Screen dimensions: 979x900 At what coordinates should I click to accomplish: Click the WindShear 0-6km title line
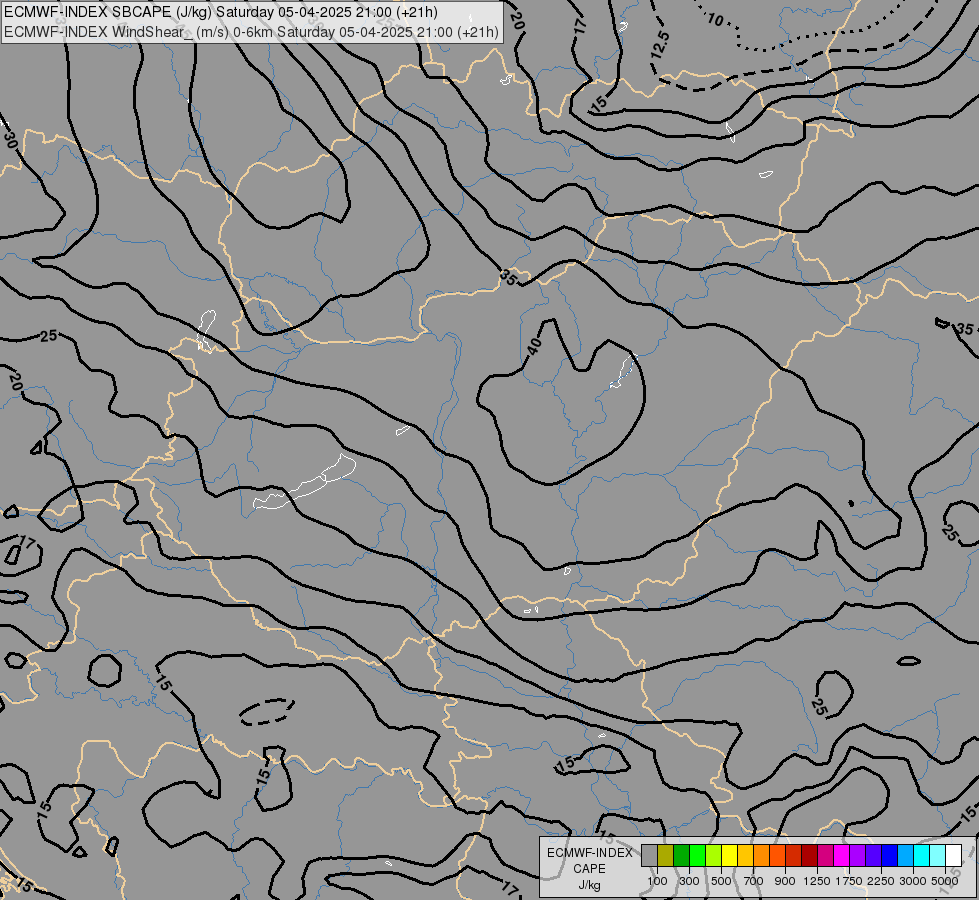click(x=251, y=32)
